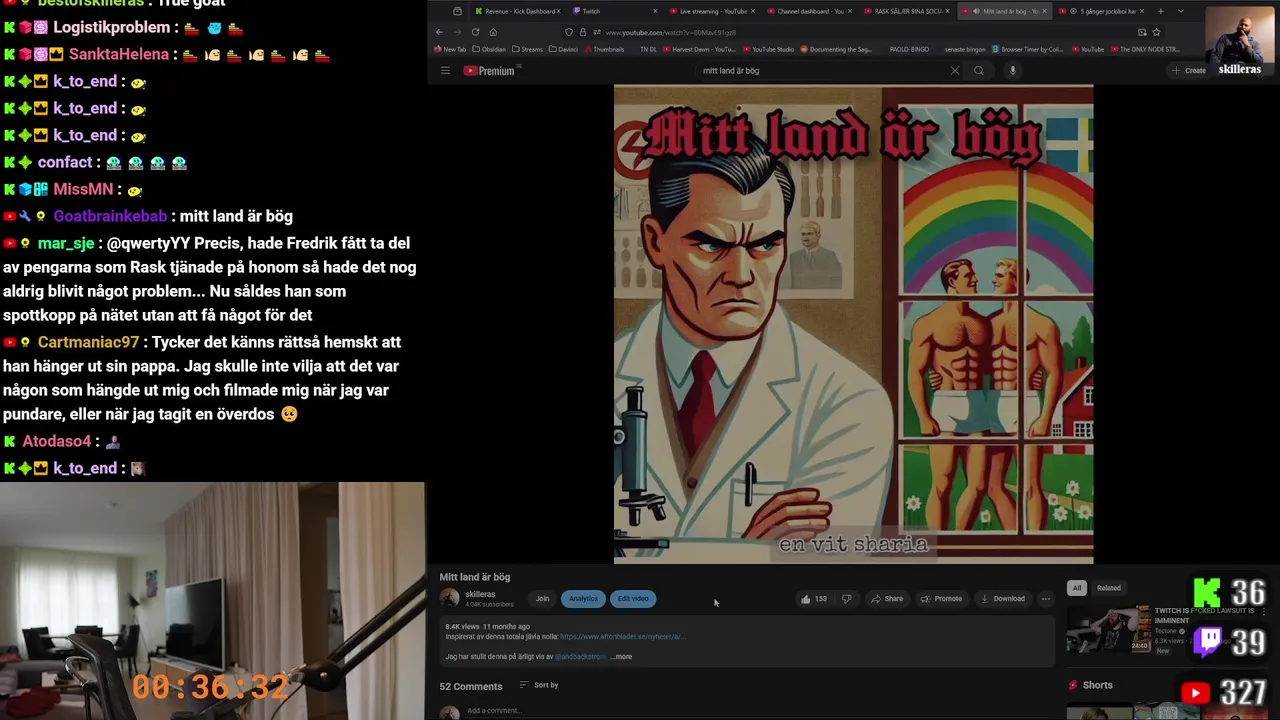Open the PAOLO-BINGO bookmark

910,49
